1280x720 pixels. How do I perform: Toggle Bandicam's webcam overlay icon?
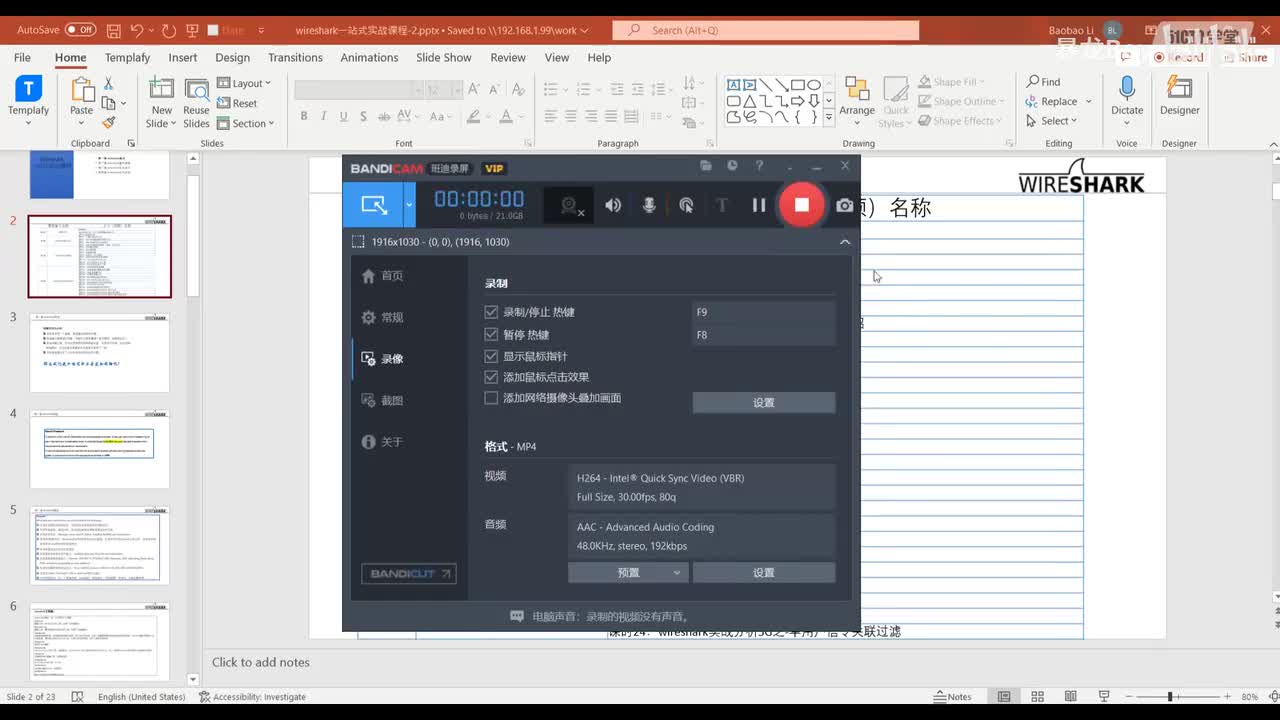[570, 205]
